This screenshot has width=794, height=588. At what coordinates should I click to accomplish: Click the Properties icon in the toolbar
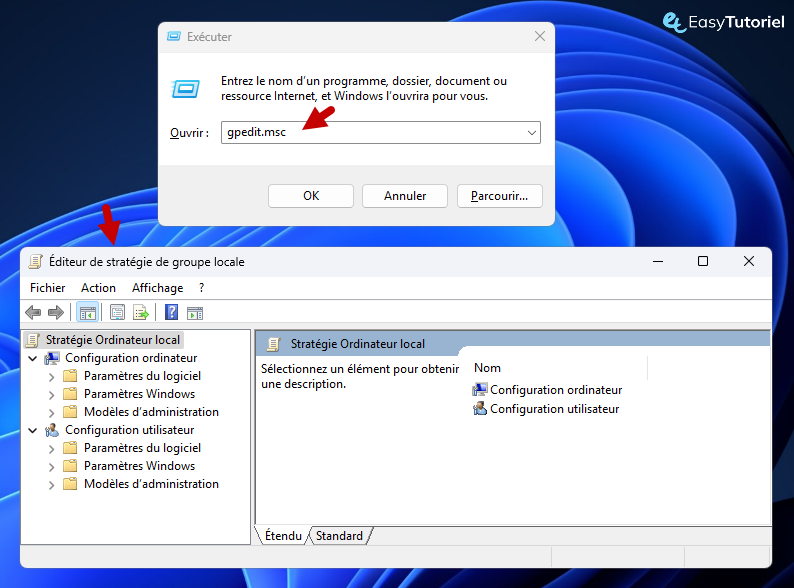pyautogui.click(x=118, y=313)
